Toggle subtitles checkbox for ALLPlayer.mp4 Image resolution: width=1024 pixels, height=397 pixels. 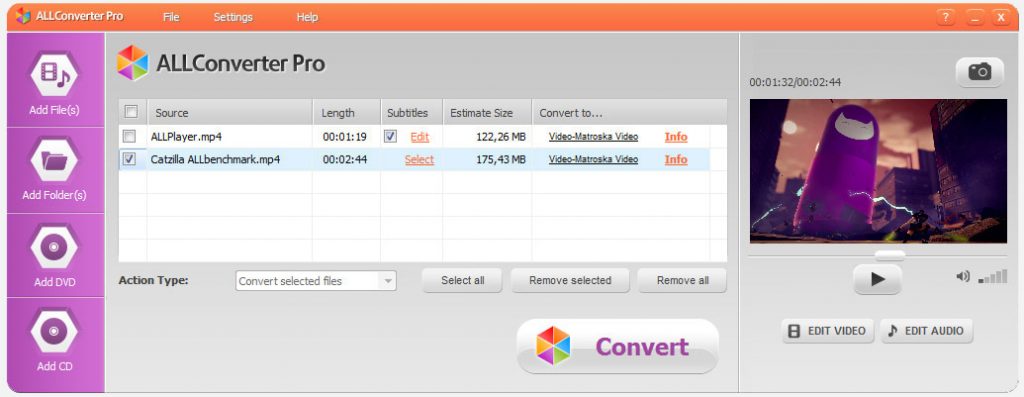(391, 136)
